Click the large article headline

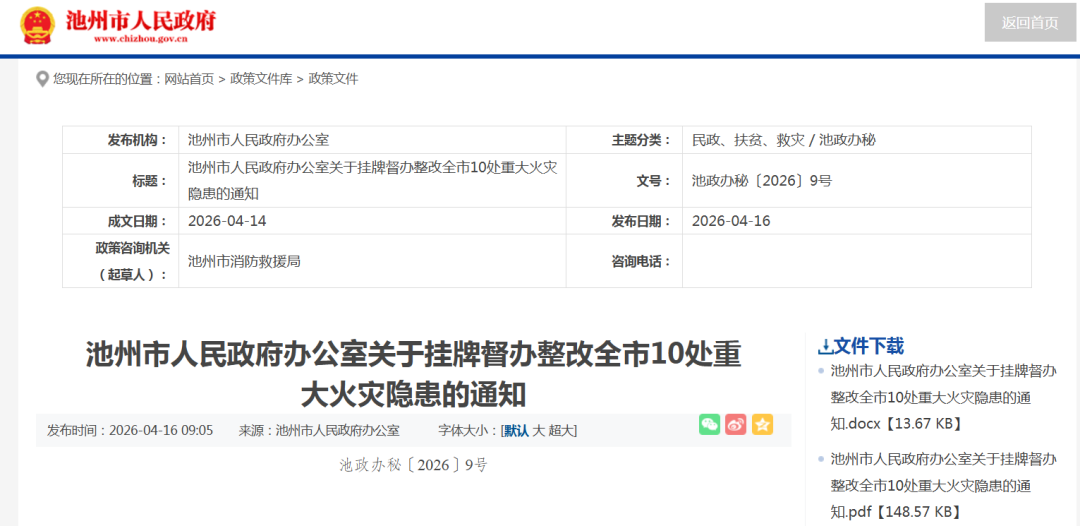[413, 375]
